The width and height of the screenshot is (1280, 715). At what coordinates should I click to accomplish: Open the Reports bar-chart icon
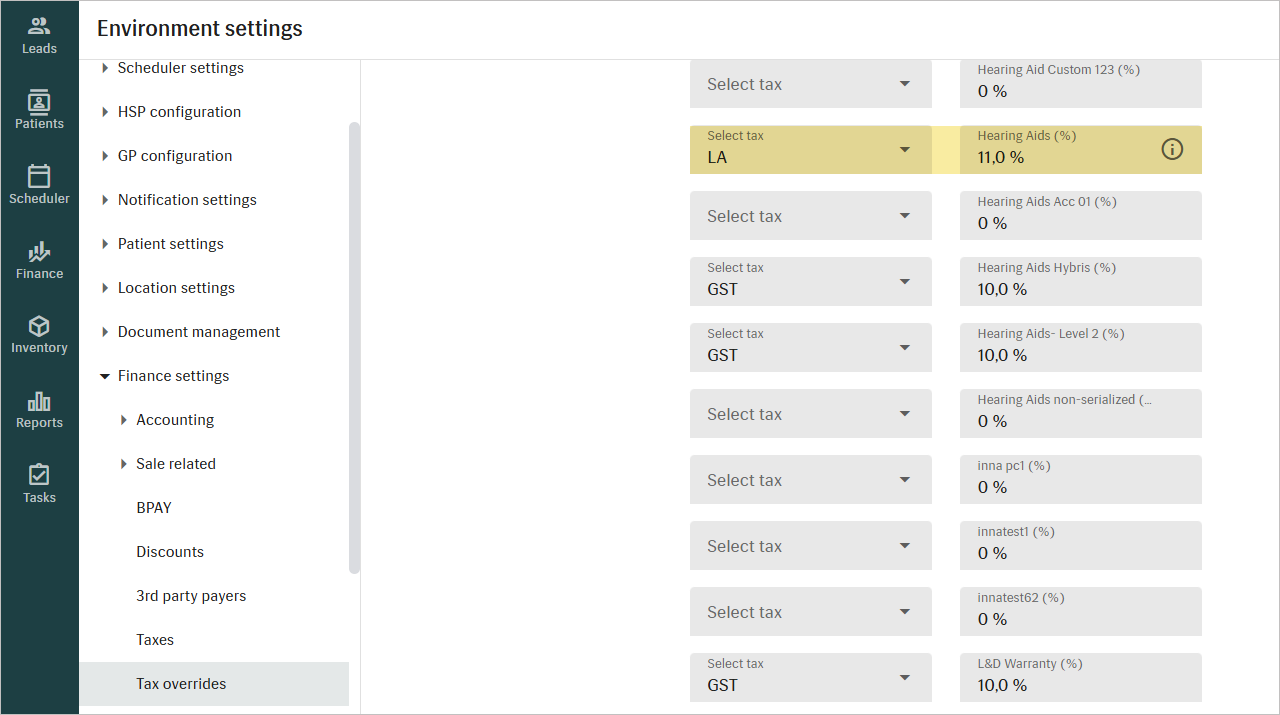(39, 402)
